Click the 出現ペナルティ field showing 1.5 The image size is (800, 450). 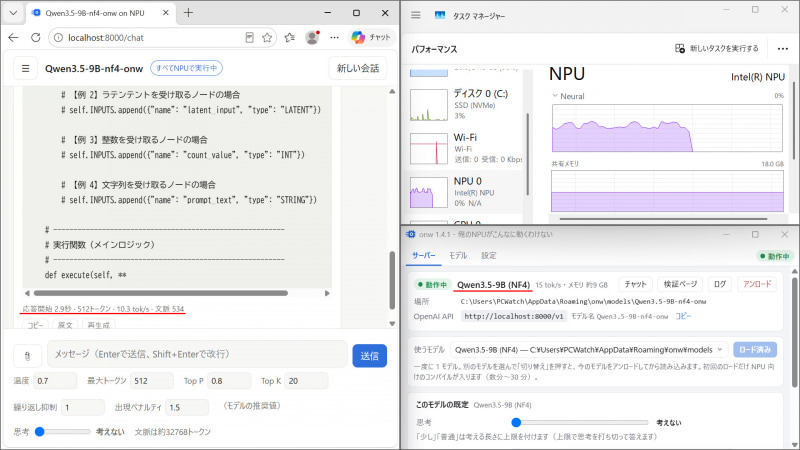click(187, 407)
